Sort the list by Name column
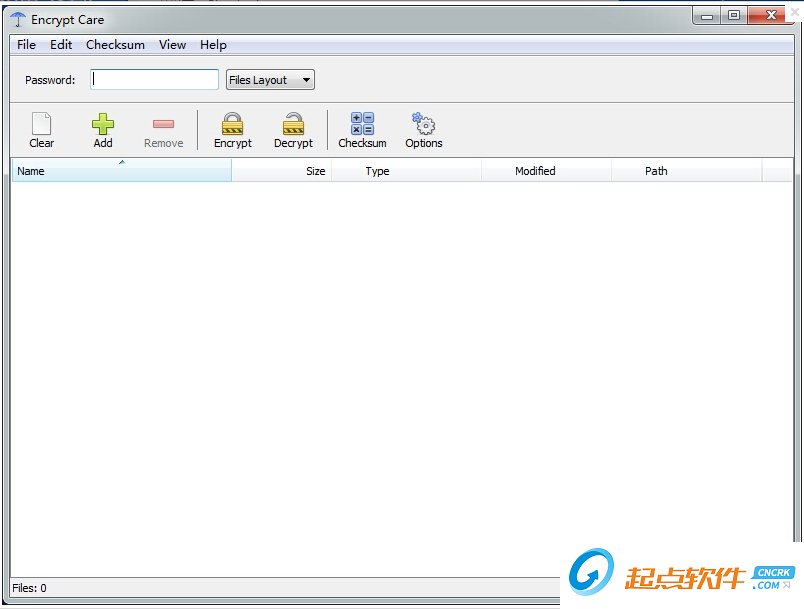 click(122, 170)
